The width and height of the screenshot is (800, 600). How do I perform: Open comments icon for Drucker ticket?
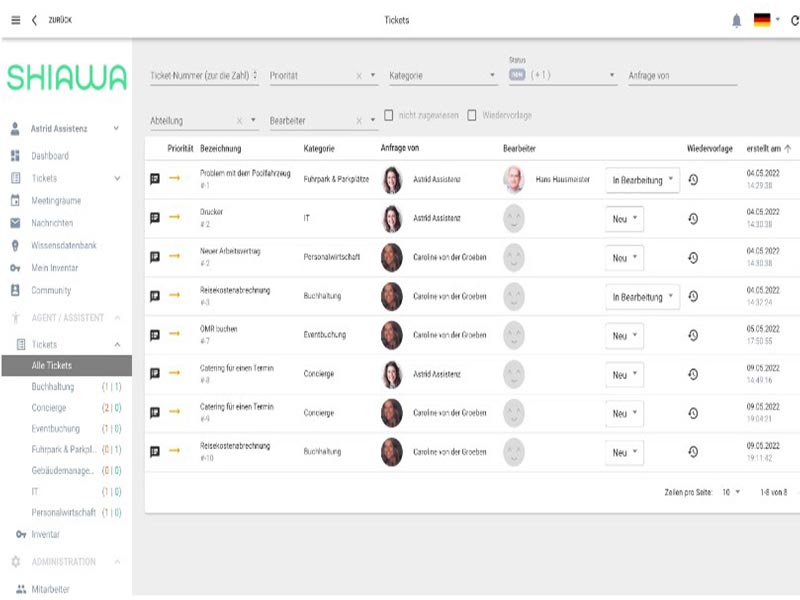tap(155, 218)
